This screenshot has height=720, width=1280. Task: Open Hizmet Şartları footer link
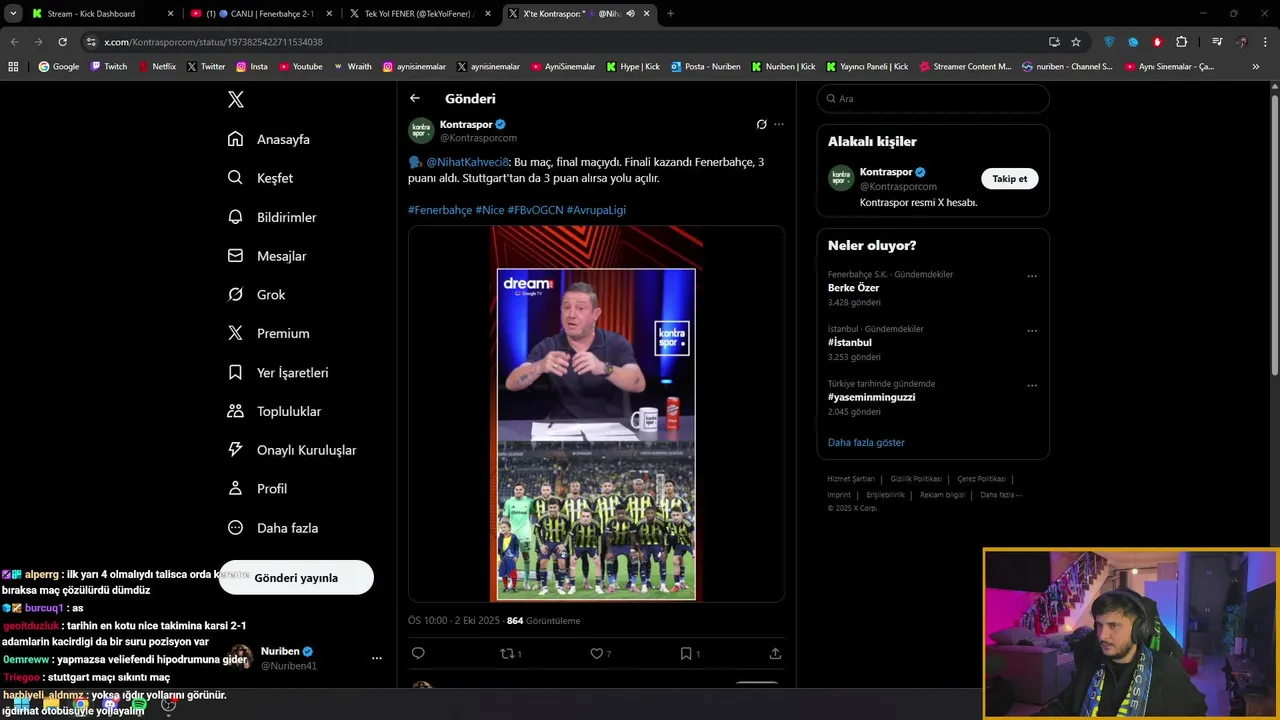[851, 479]
